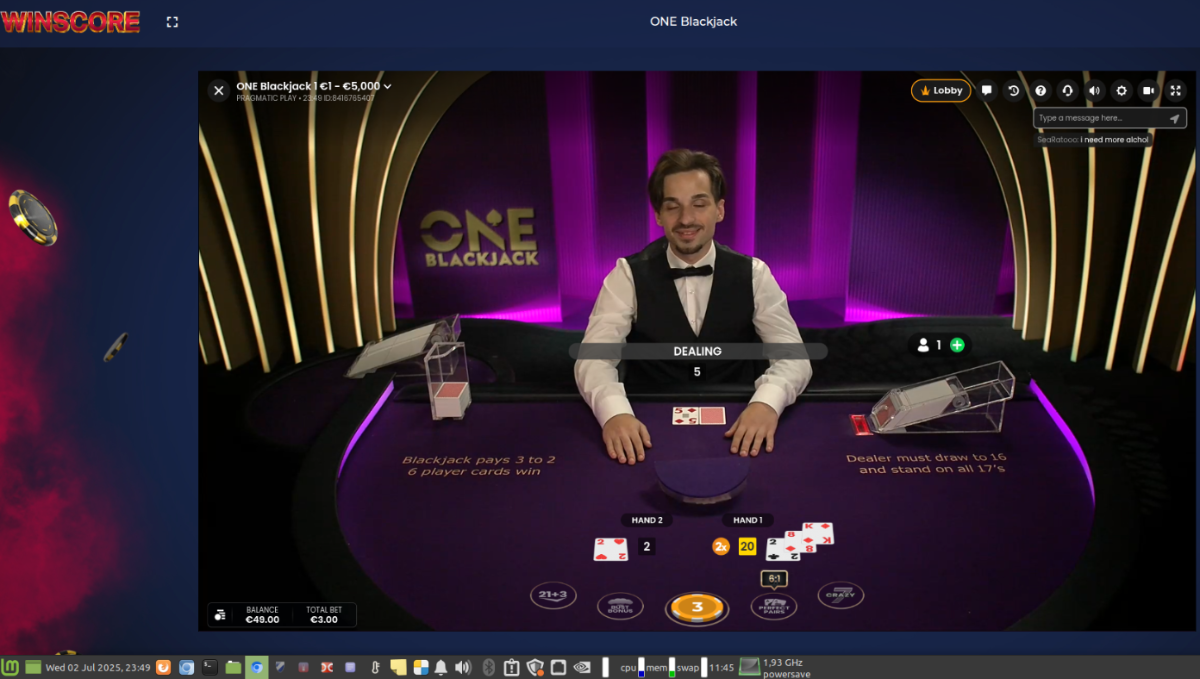Screen dimensions: 1200x679
Task: Open the chat bubble icon
Action: click(987, 91)
